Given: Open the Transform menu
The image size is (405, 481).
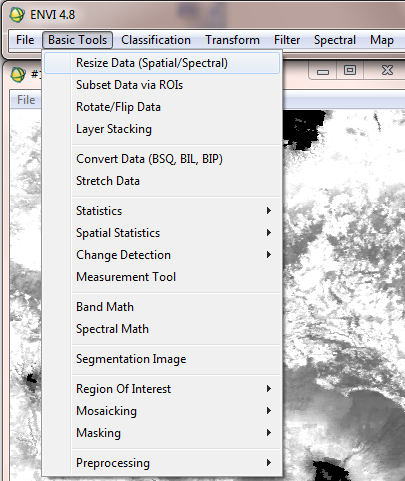Looking at the screenshot, I should [232, 40].
